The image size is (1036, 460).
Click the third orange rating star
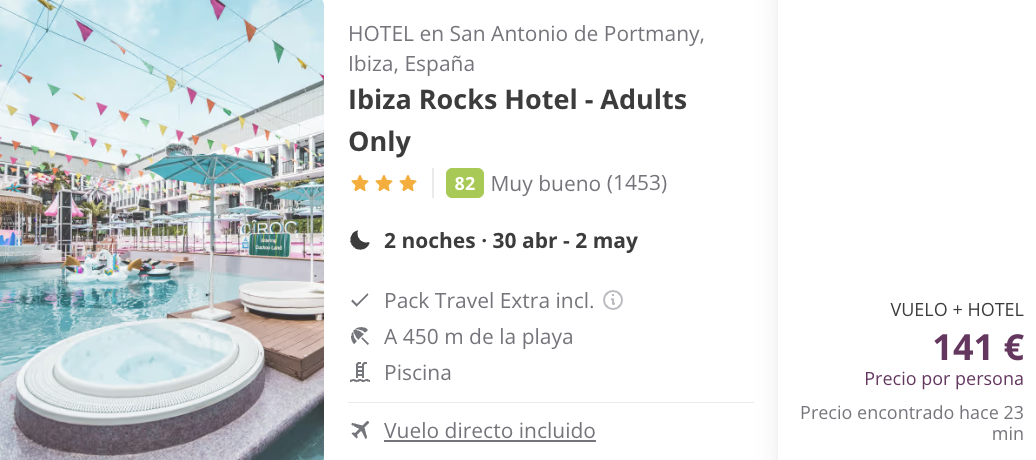(x=407, y=184)
